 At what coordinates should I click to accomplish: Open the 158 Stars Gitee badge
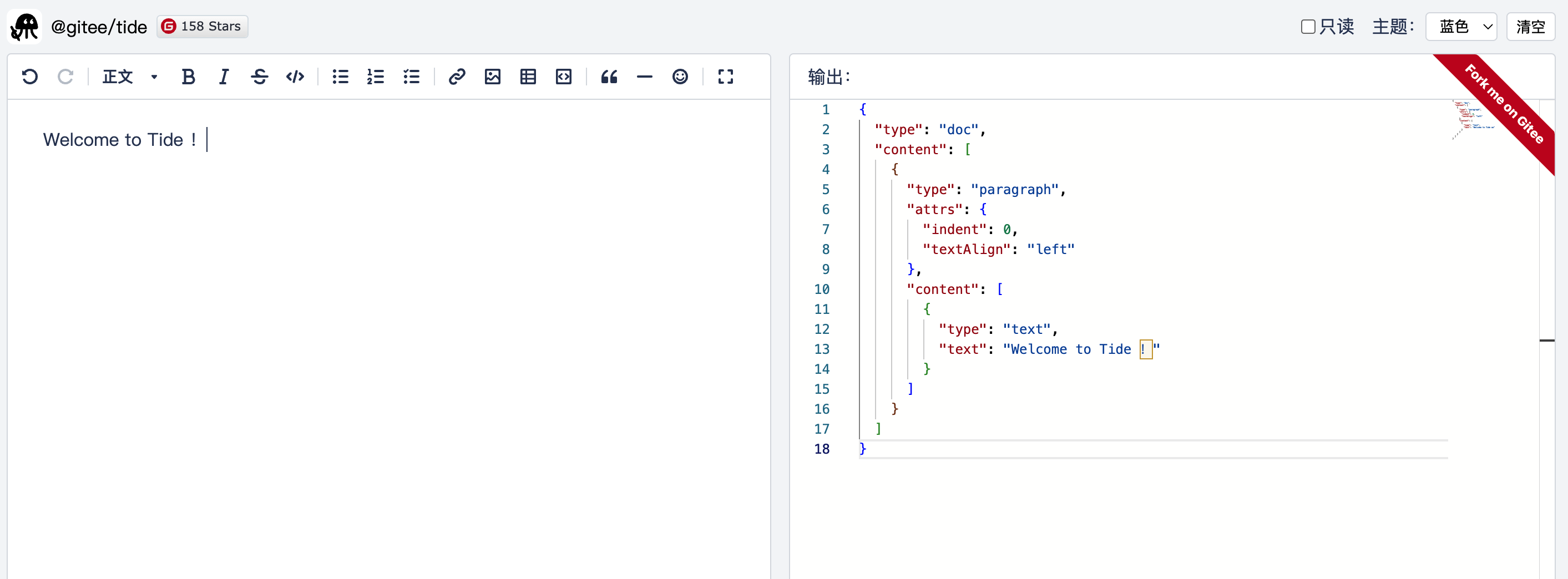click(202, 27)
